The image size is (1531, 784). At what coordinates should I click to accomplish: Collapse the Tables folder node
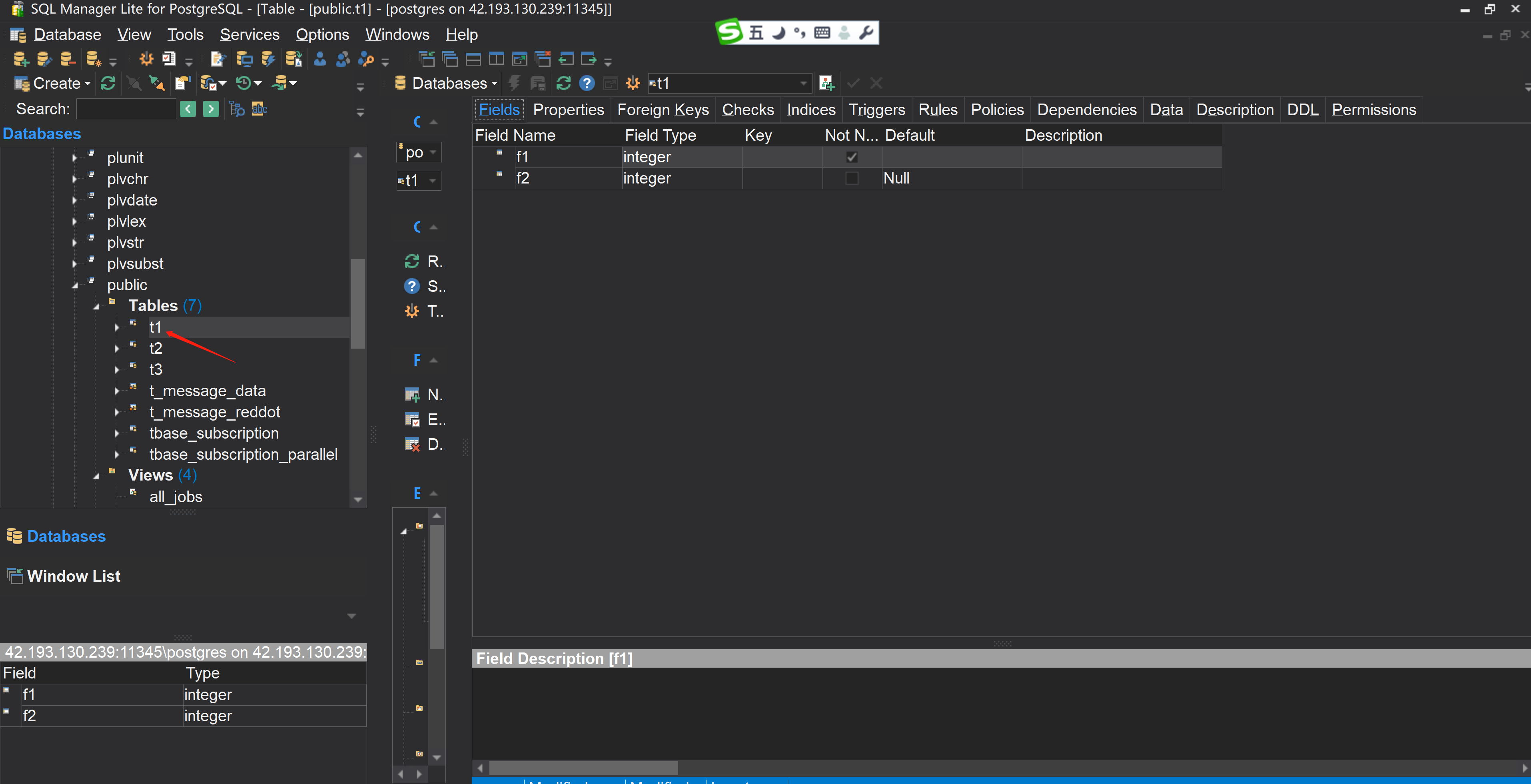point(96,307)
